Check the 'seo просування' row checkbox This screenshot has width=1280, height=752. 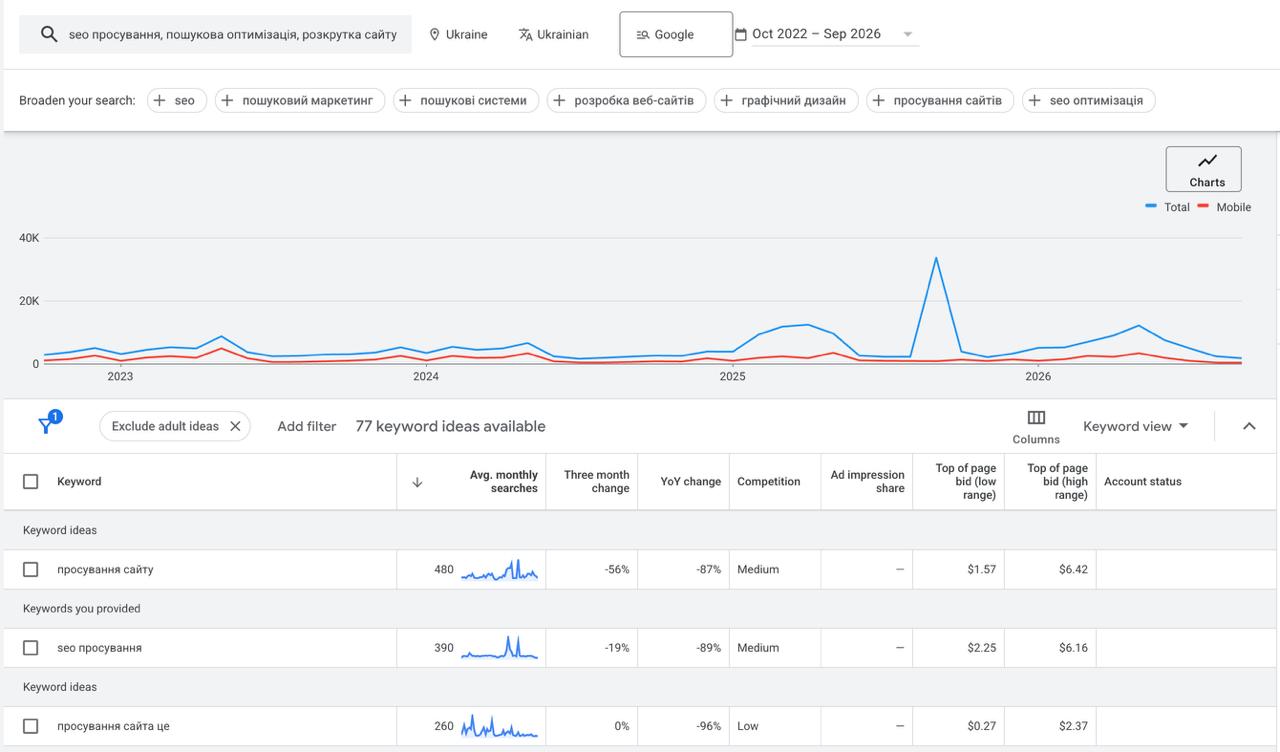31,648
